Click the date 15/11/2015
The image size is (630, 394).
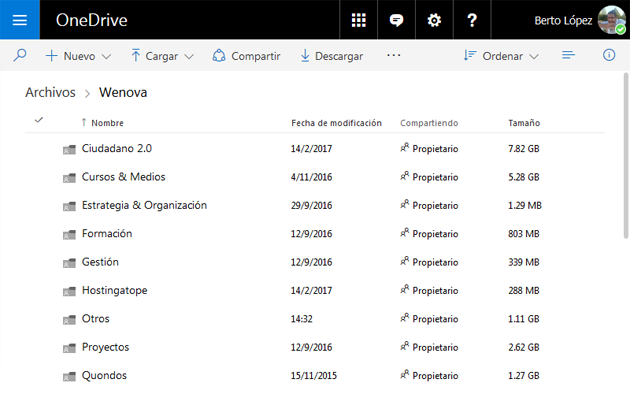(x=314, y=376)
